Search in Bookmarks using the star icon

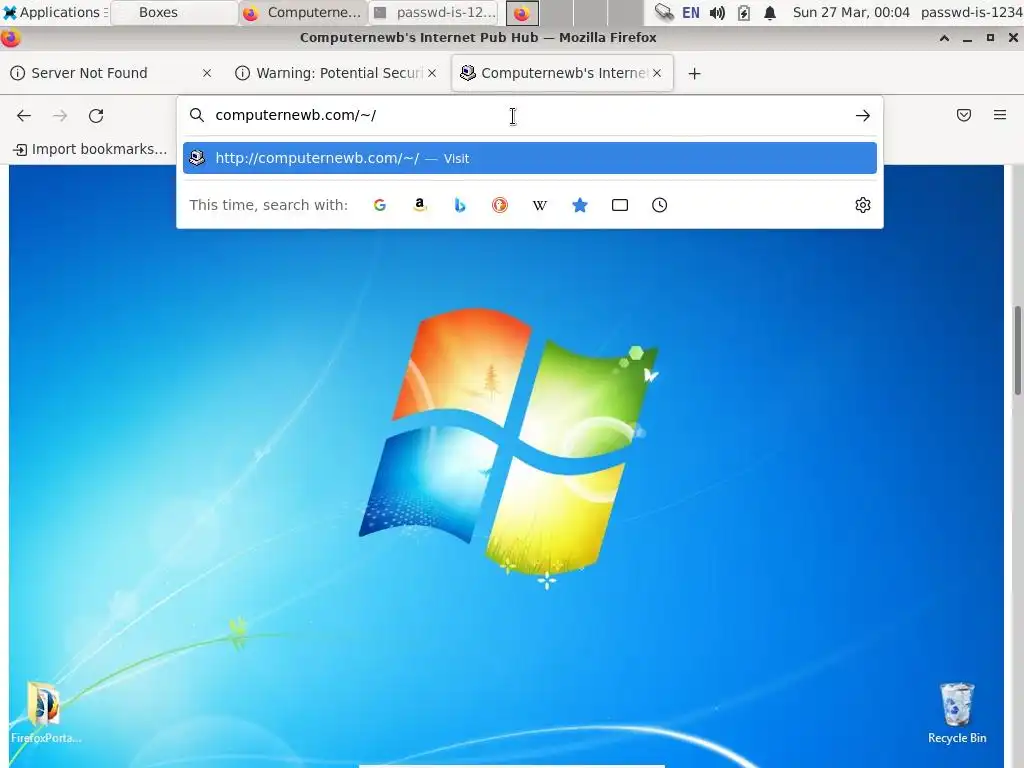tap(580, 205)
